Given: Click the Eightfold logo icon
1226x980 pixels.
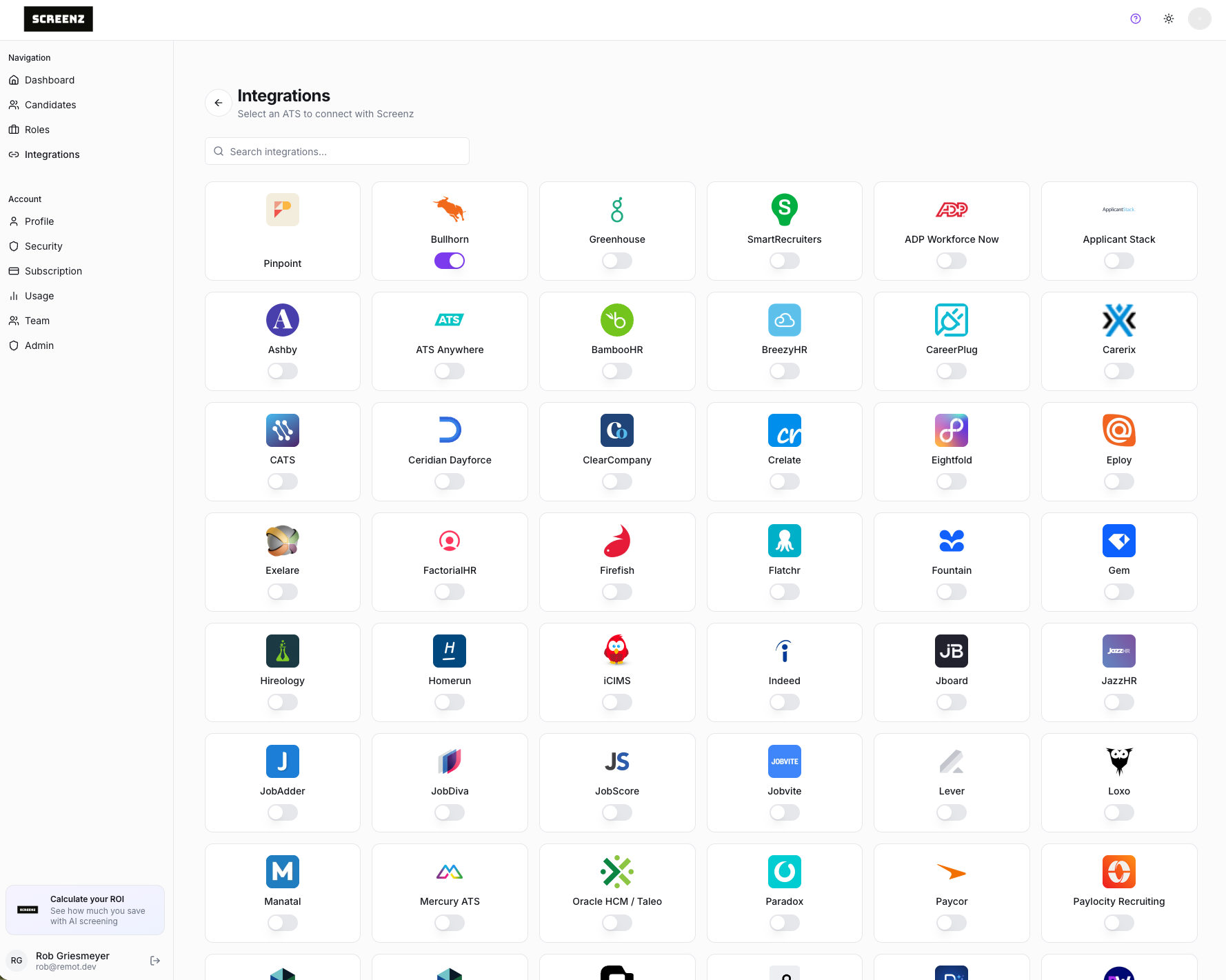Looking at the screenshot, I should pyautogui.click(x=952, y=430).
